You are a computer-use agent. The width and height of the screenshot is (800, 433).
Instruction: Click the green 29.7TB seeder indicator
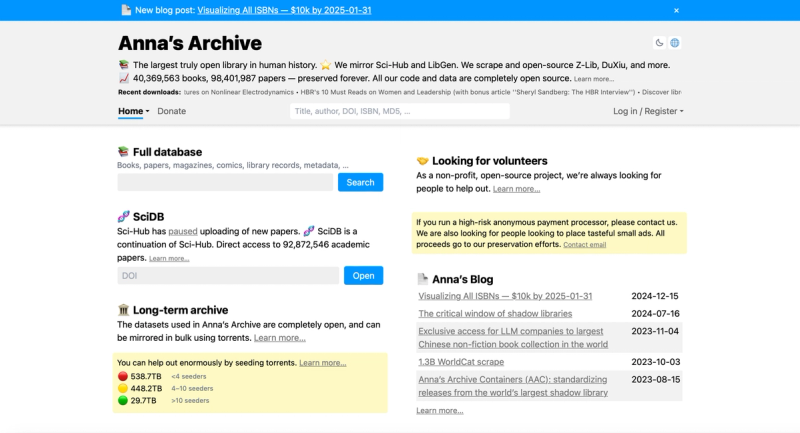(x=122, y=401)
